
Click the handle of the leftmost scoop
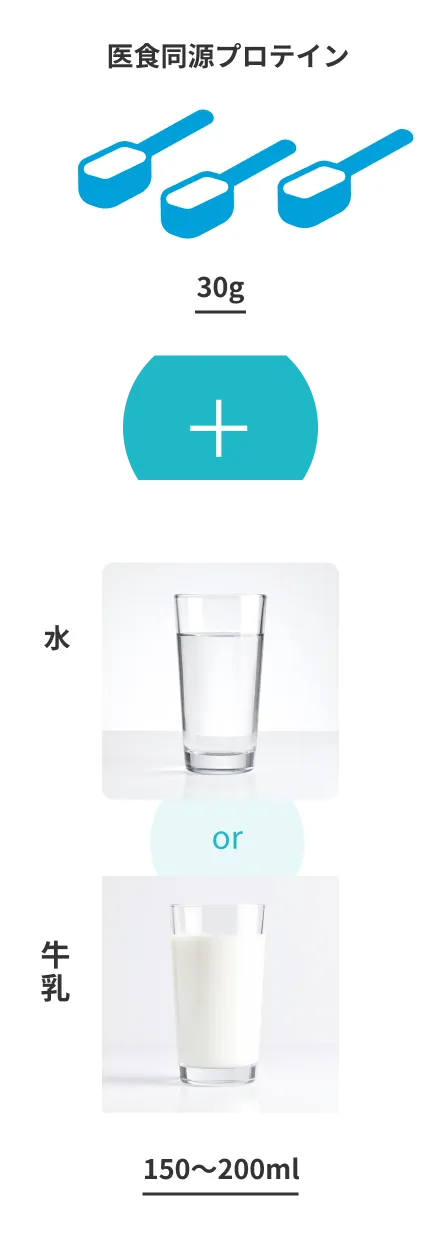click(x=178, y=132)
